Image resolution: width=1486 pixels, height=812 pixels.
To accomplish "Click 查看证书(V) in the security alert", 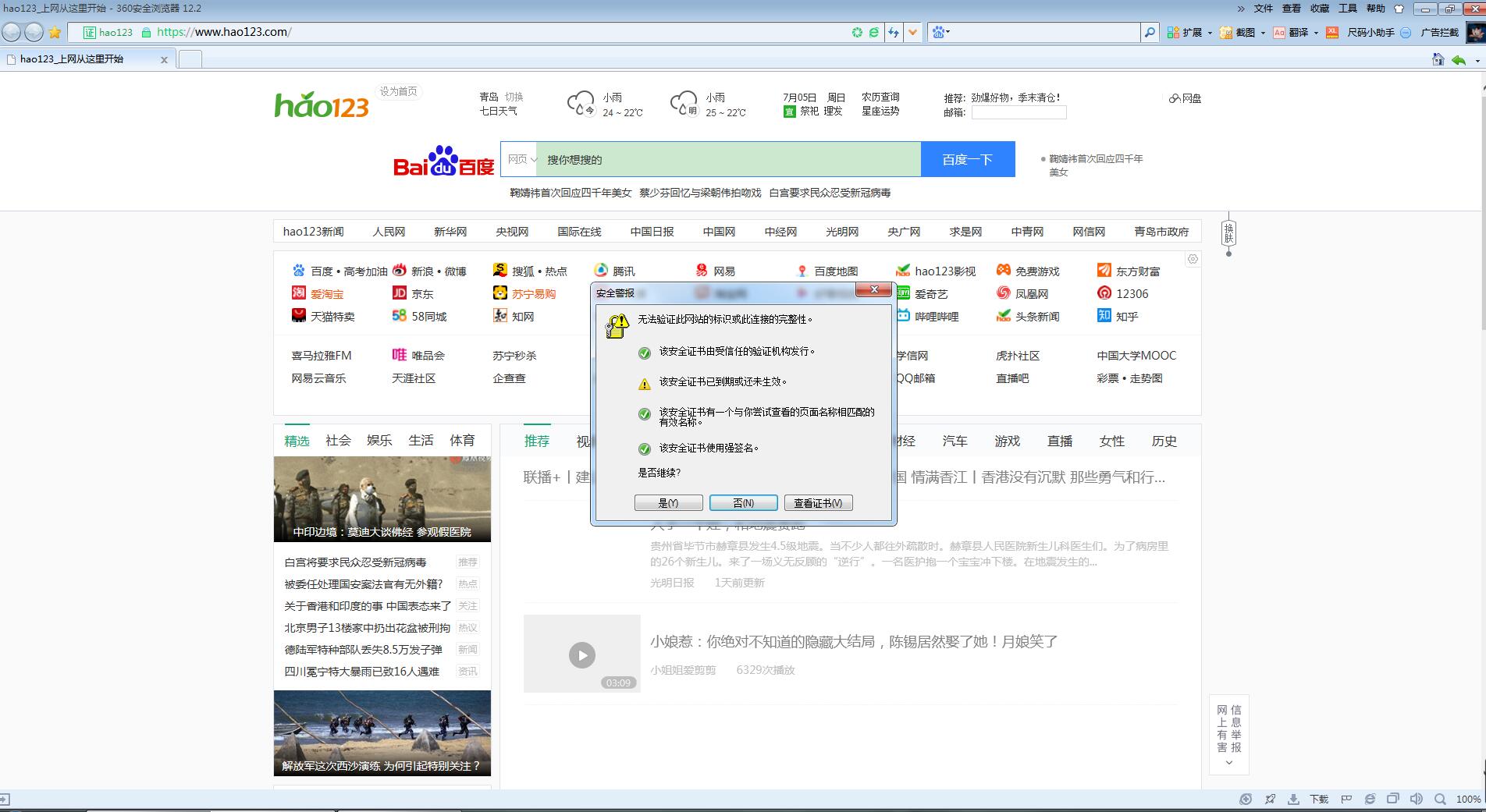I will pyautogui.click(x=819, y=503).
